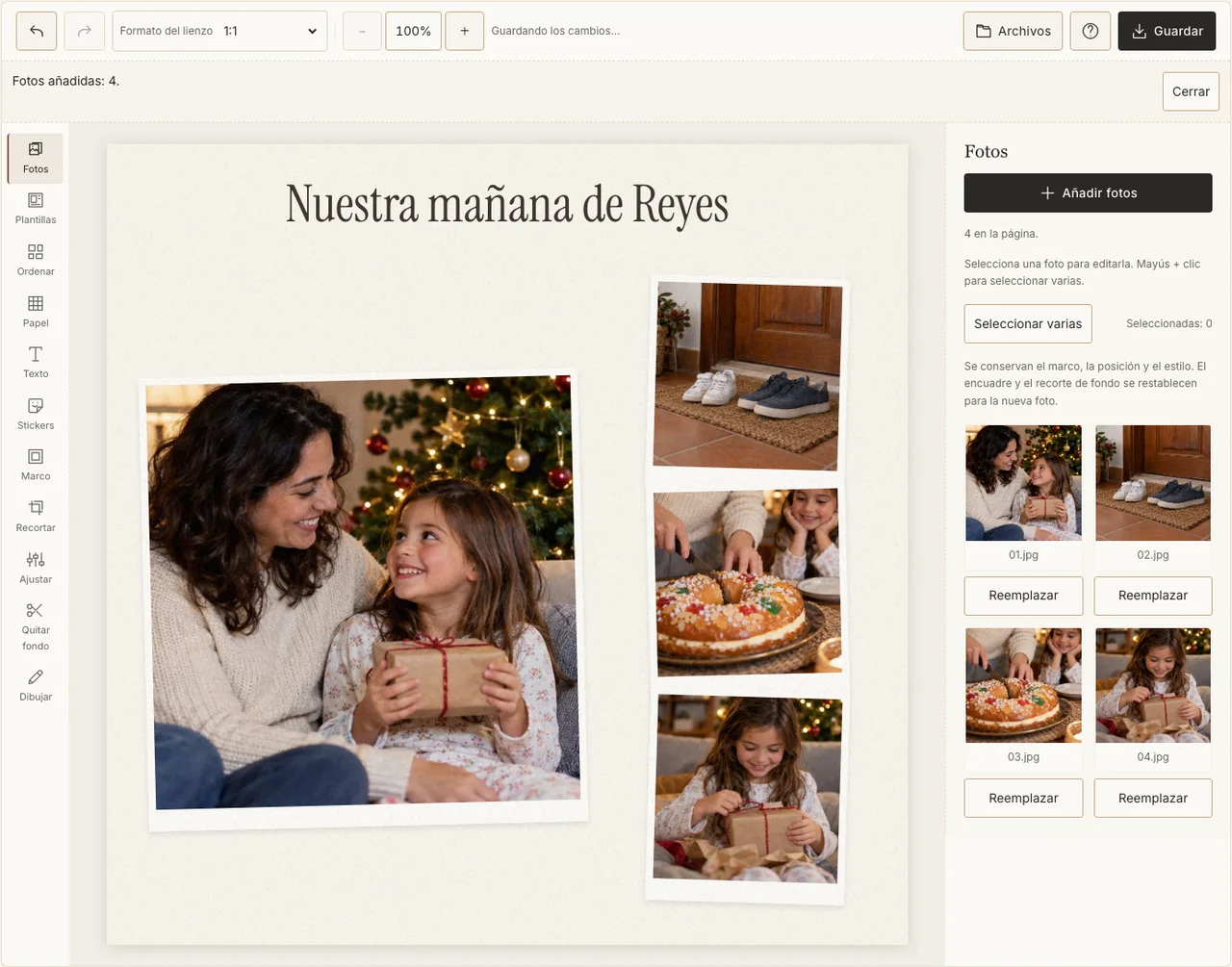Click Reemplazar under 04.jpg

(x=1153, y=798)
